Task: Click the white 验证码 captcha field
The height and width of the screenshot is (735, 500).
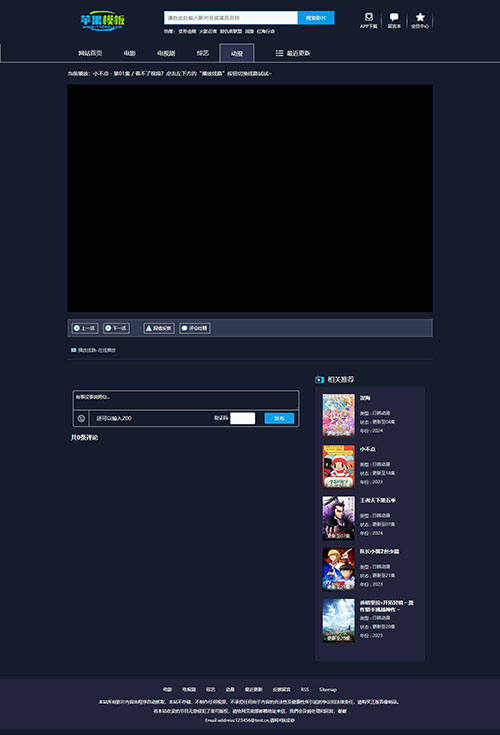Action: click(x=243, y=418)
